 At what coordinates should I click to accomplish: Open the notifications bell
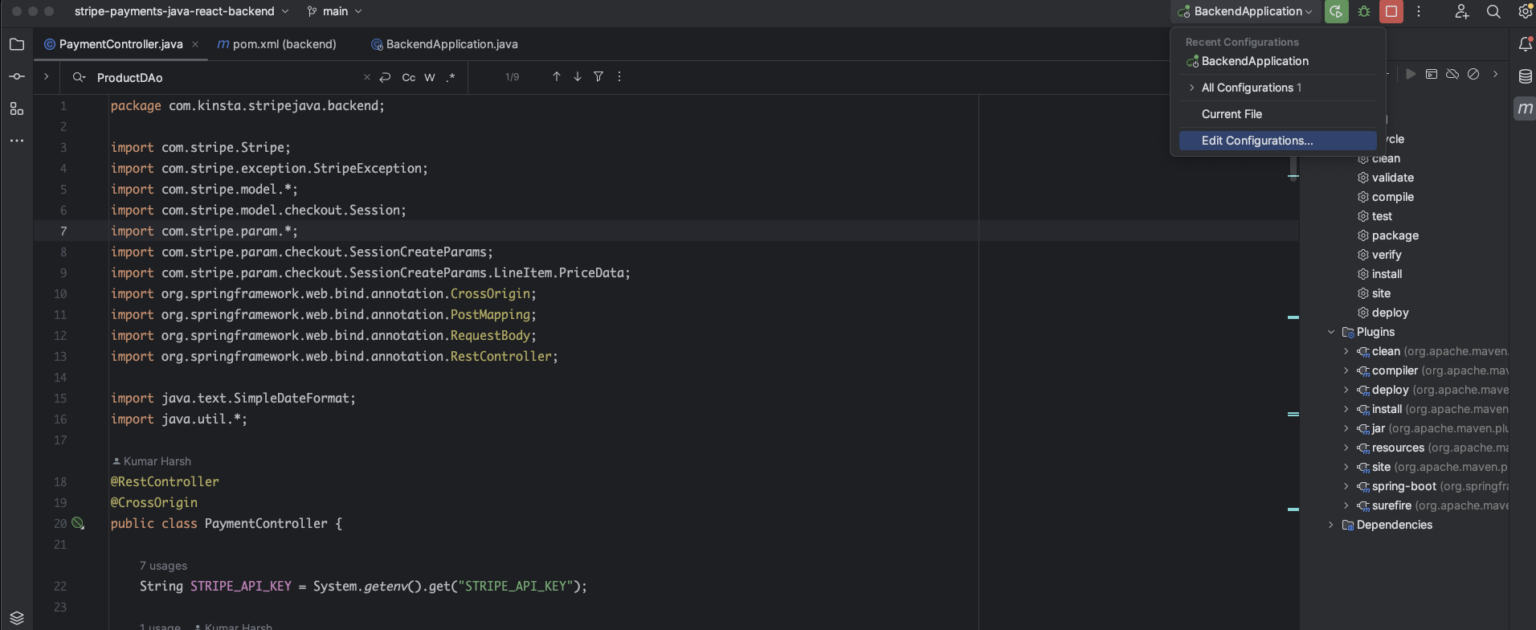point(1525,43)
